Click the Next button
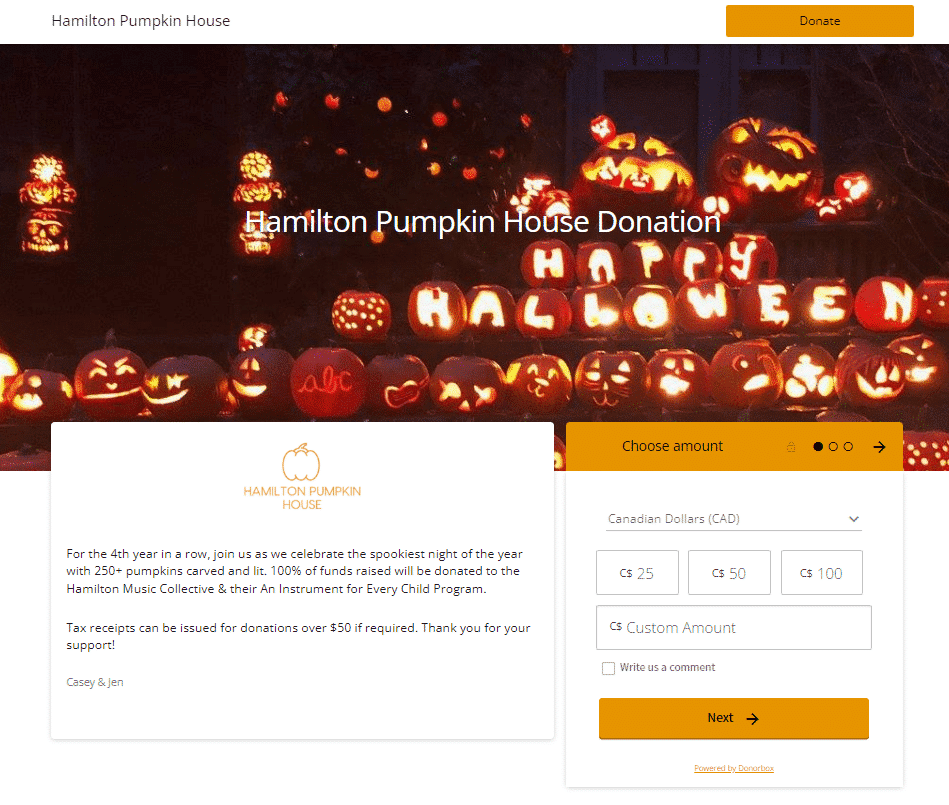The width and height of the screenshot is (949, 805). coord(734,718)
